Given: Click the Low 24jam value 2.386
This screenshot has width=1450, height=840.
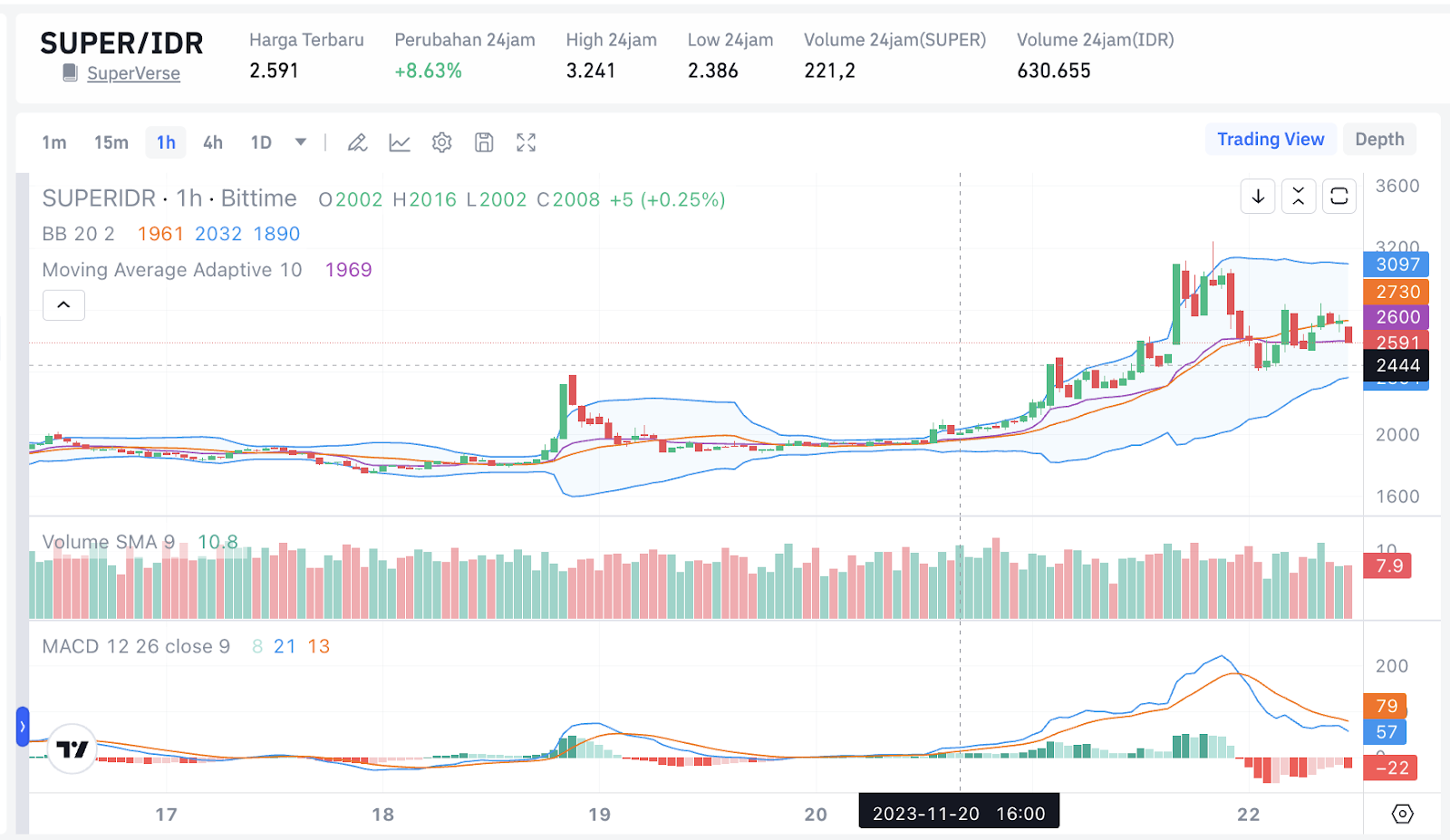Looking at the screenshot, I should click(713, 71).
